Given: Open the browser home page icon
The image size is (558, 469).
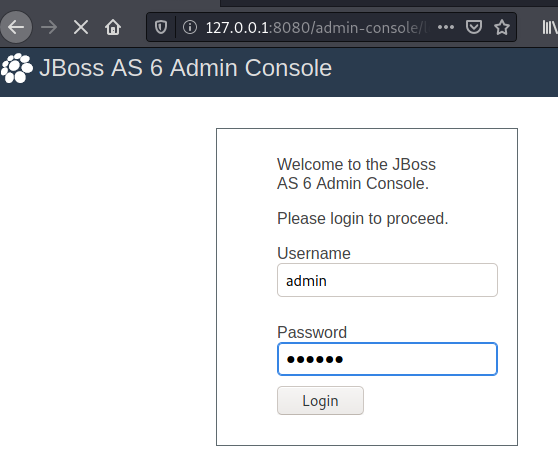Looking at the screenshot, I should [113, 27].
